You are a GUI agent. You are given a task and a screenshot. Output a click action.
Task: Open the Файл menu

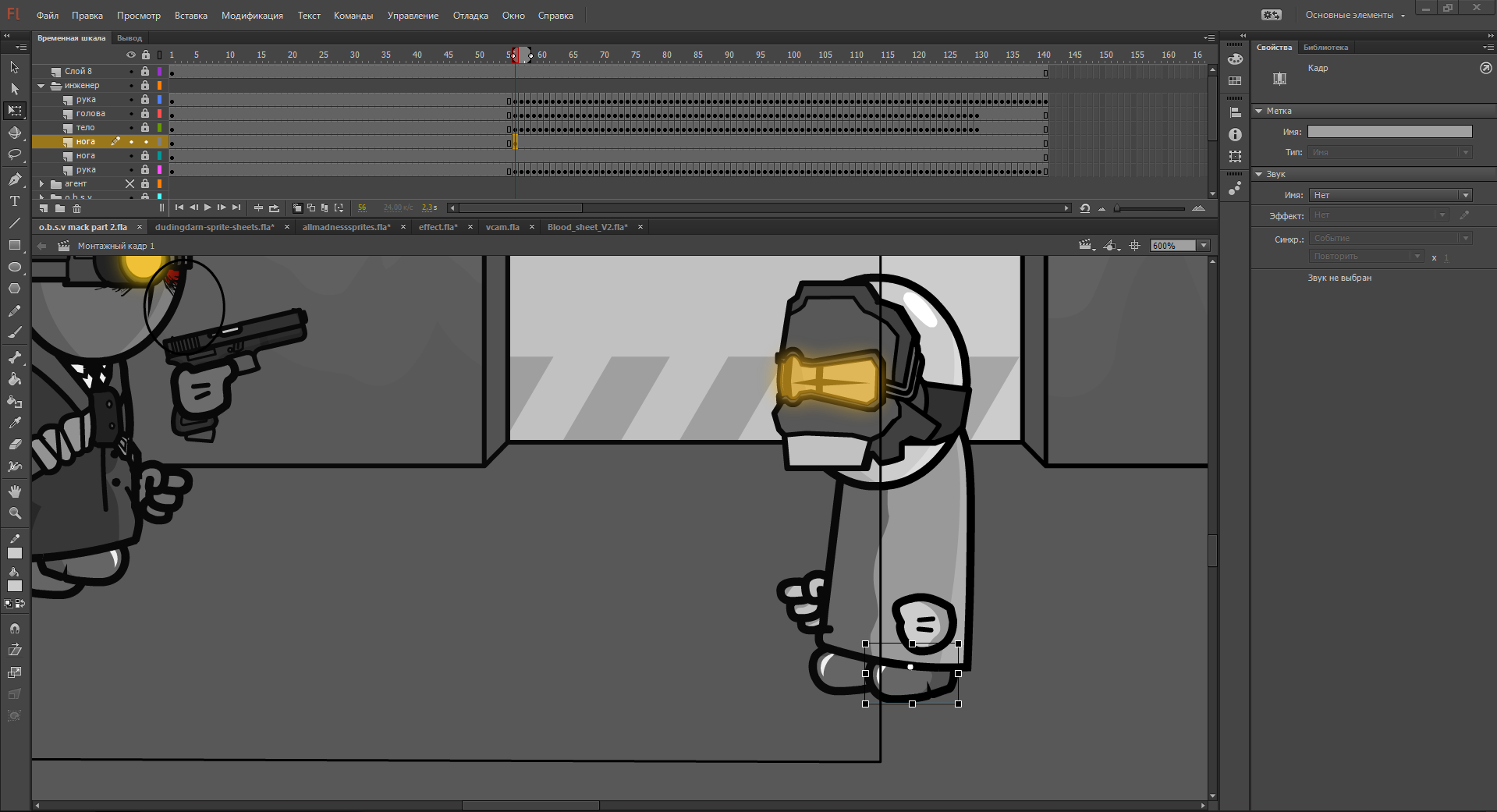pyautogui.click(x=48, y=16)
